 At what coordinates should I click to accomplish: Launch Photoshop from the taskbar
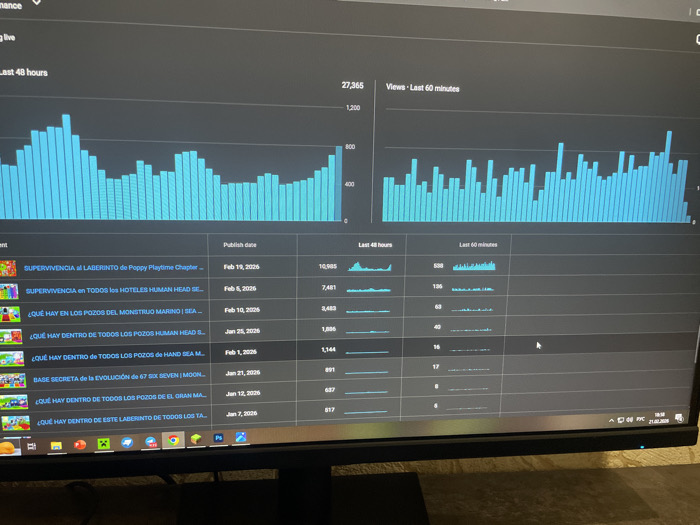218,438
